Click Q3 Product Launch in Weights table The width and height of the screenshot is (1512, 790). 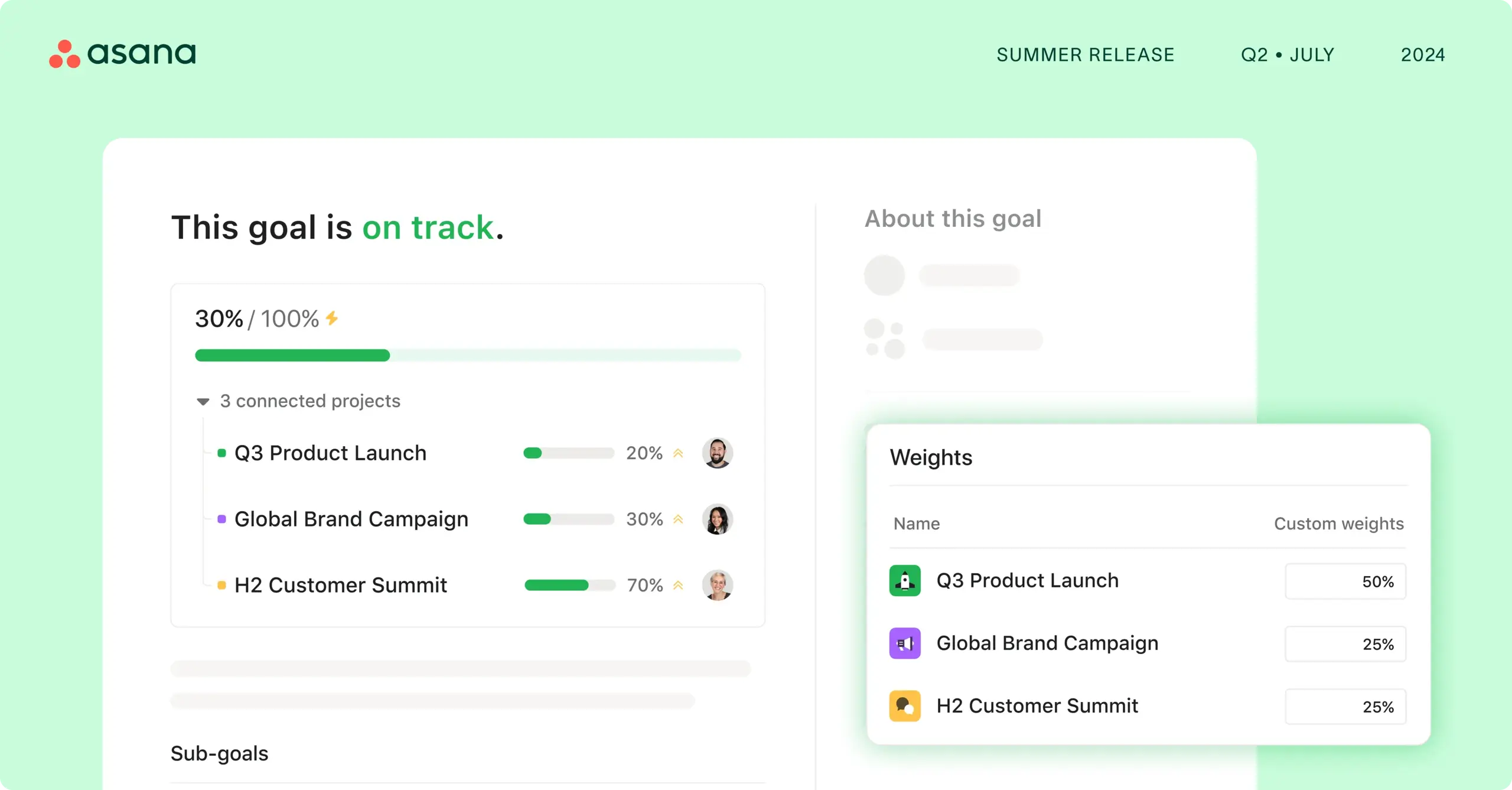coord(1028,581)
